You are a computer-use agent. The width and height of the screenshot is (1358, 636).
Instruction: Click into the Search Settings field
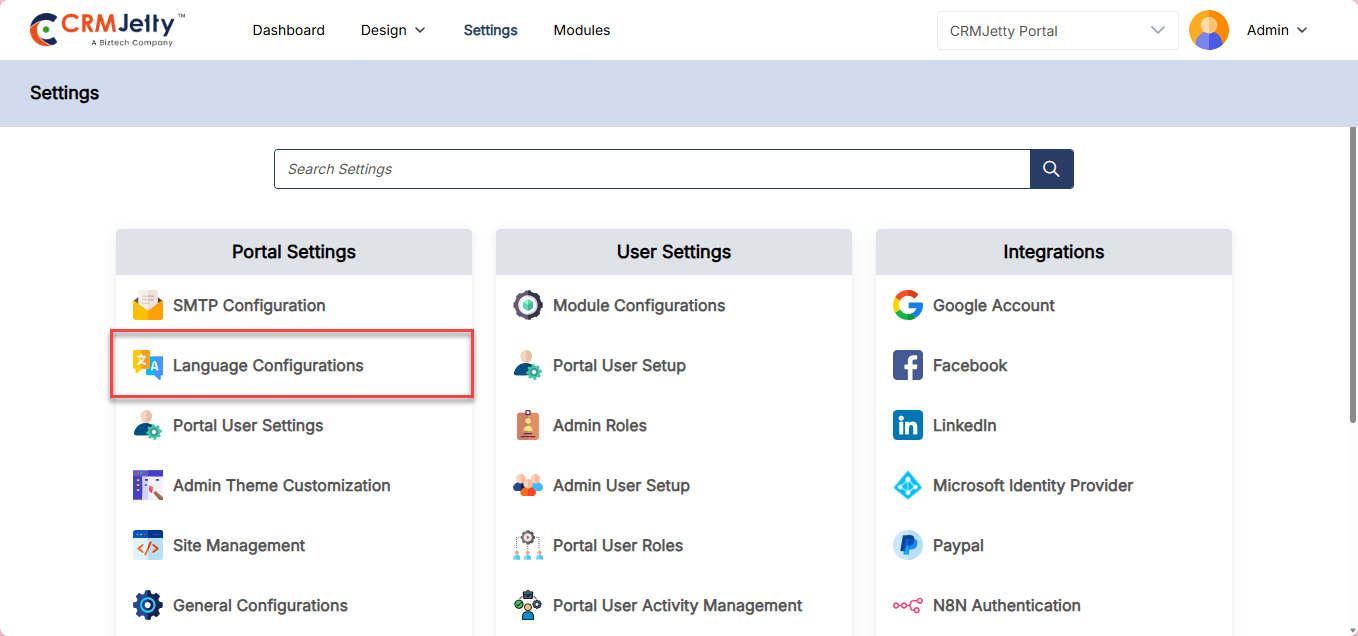(x=652, y=169)
